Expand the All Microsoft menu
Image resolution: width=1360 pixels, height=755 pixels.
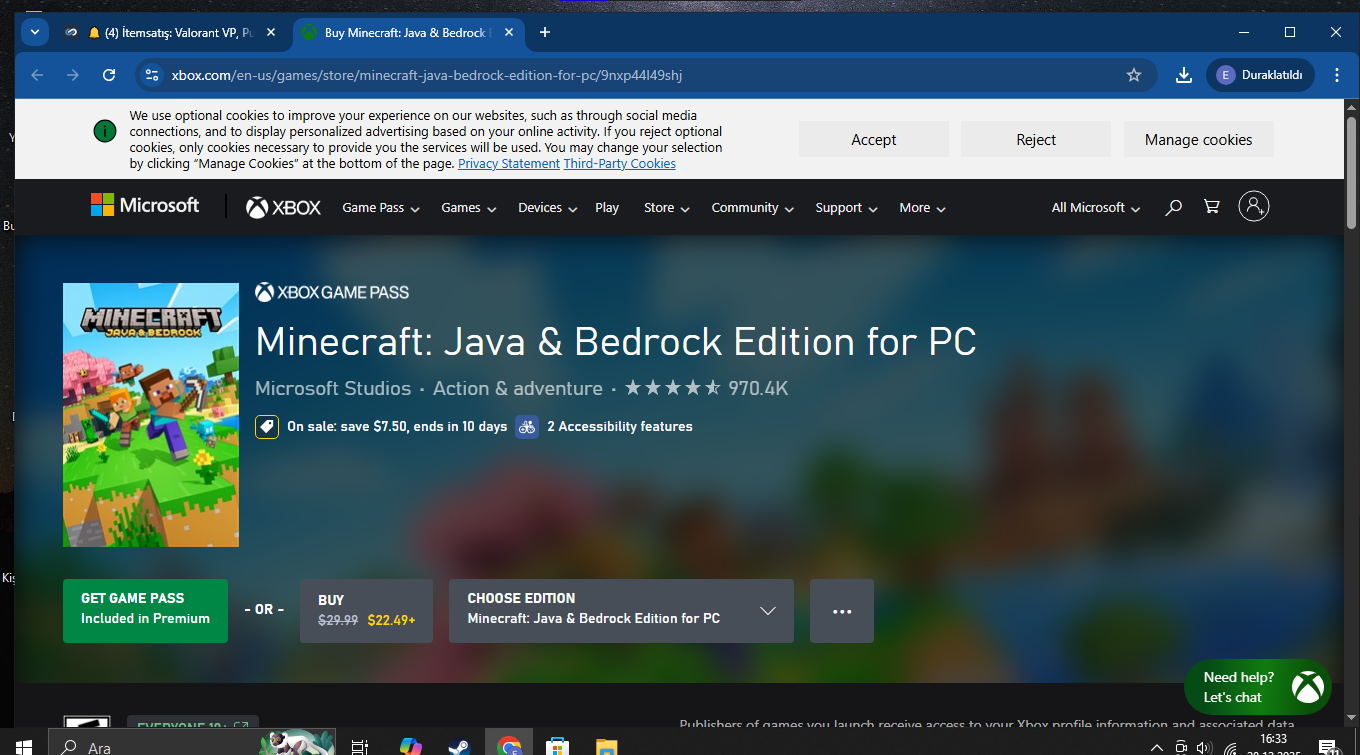(x=1096, y=208)
